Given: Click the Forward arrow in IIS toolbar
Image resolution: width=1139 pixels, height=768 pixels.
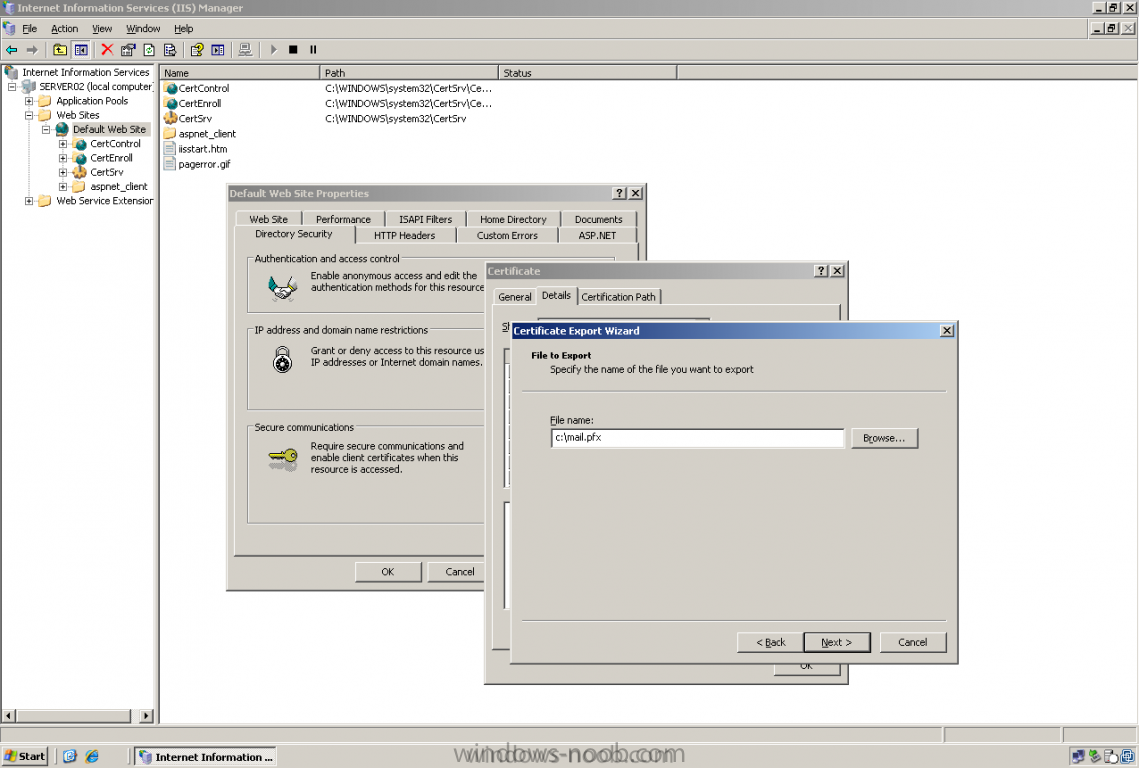Looking at the screenshot, I should click(32, 50).
